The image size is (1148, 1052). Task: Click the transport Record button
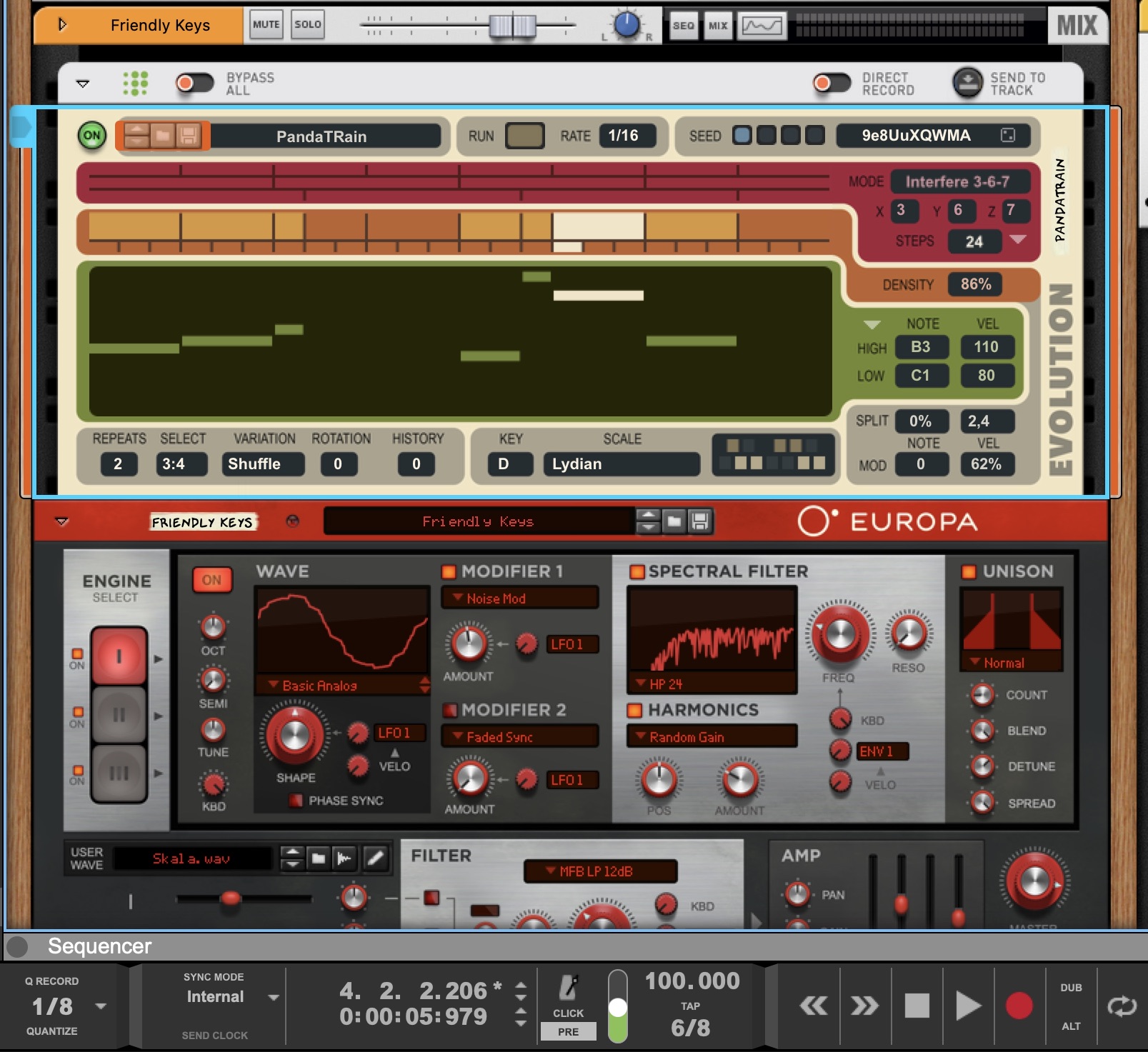pyautogui.click(x=1019, y=1006)
